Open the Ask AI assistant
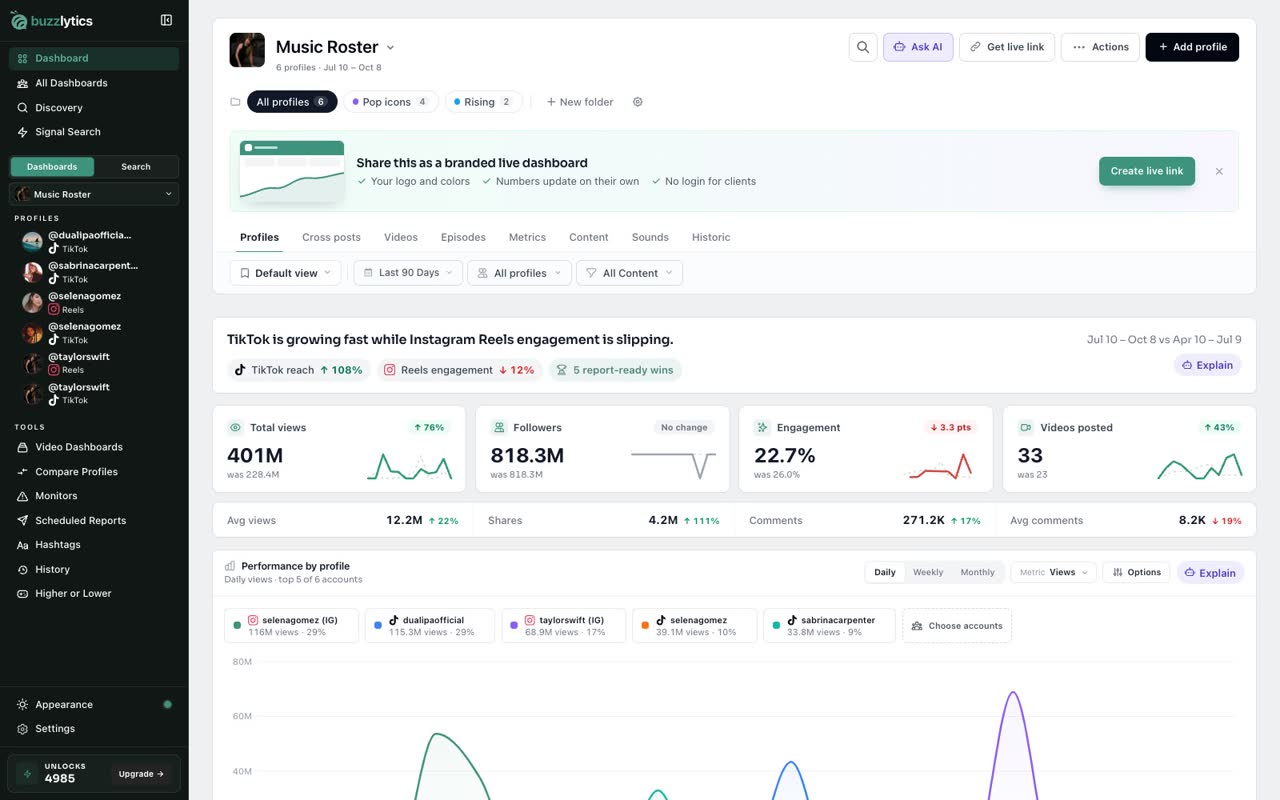The image size is (1280, 800). pos(918,47)
